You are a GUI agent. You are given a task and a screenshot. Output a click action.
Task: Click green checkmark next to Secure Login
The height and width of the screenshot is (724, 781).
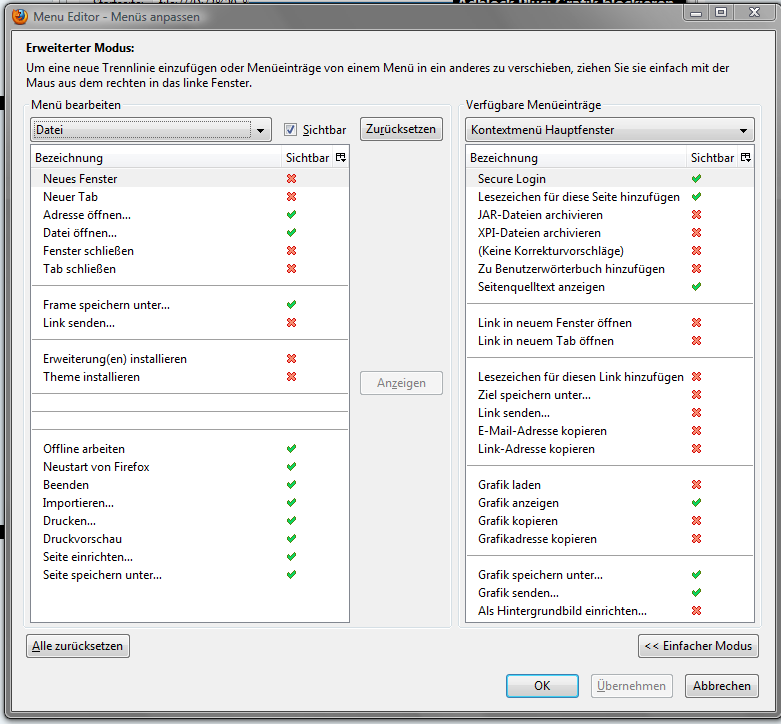click(696, 179)
